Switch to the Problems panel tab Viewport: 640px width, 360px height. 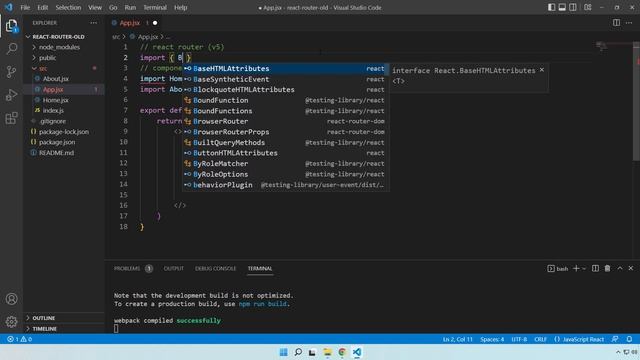[133, 268]
